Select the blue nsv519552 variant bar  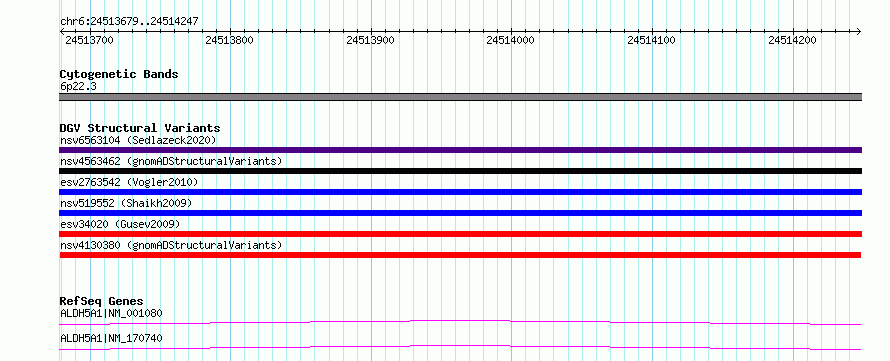tap(460, 213)
